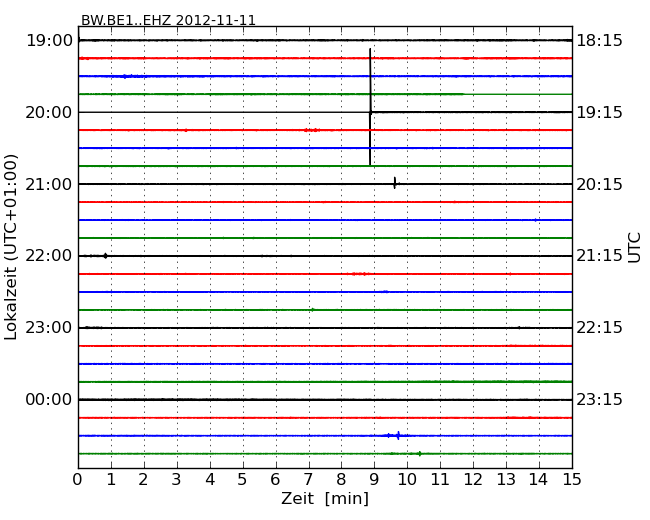Click the 19:00 local time label
This screenshot has height=520, width=650.
(x=49, y=41)
